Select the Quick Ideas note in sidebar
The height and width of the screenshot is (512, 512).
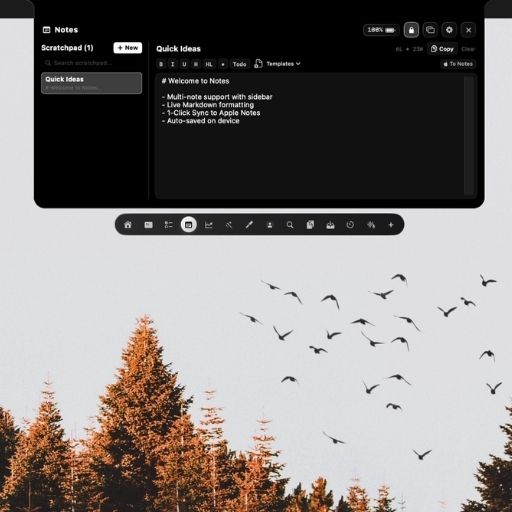point(91,83)
